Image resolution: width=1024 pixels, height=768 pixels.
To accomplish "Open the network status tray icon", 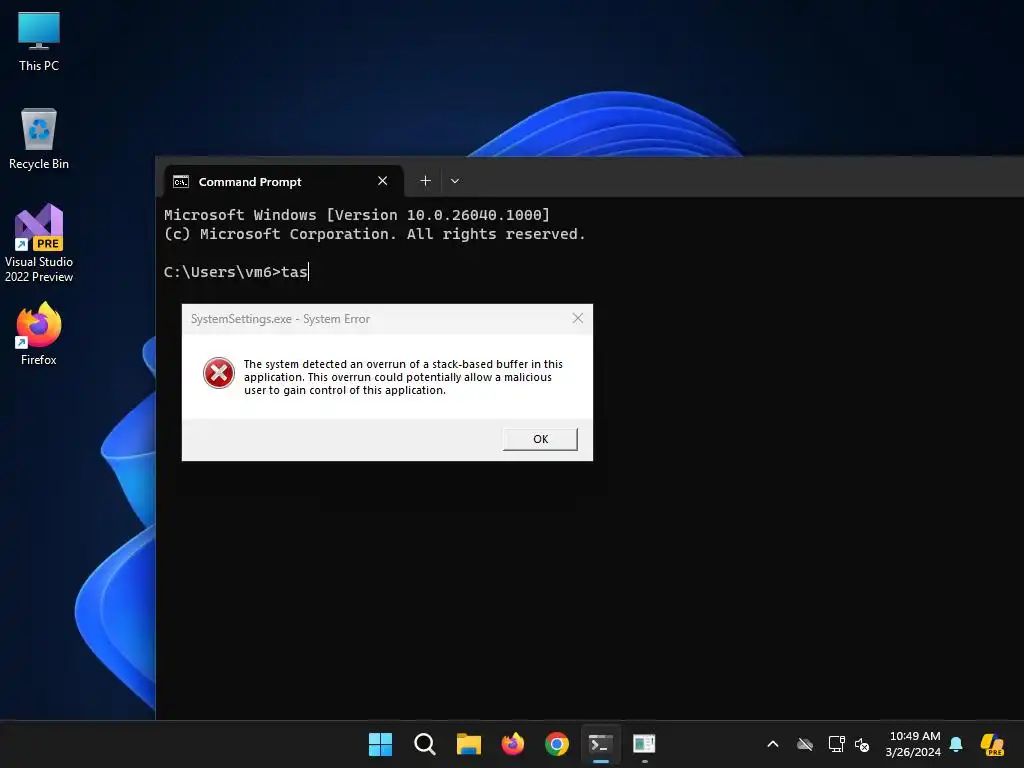I will click(x=837, y=744).
